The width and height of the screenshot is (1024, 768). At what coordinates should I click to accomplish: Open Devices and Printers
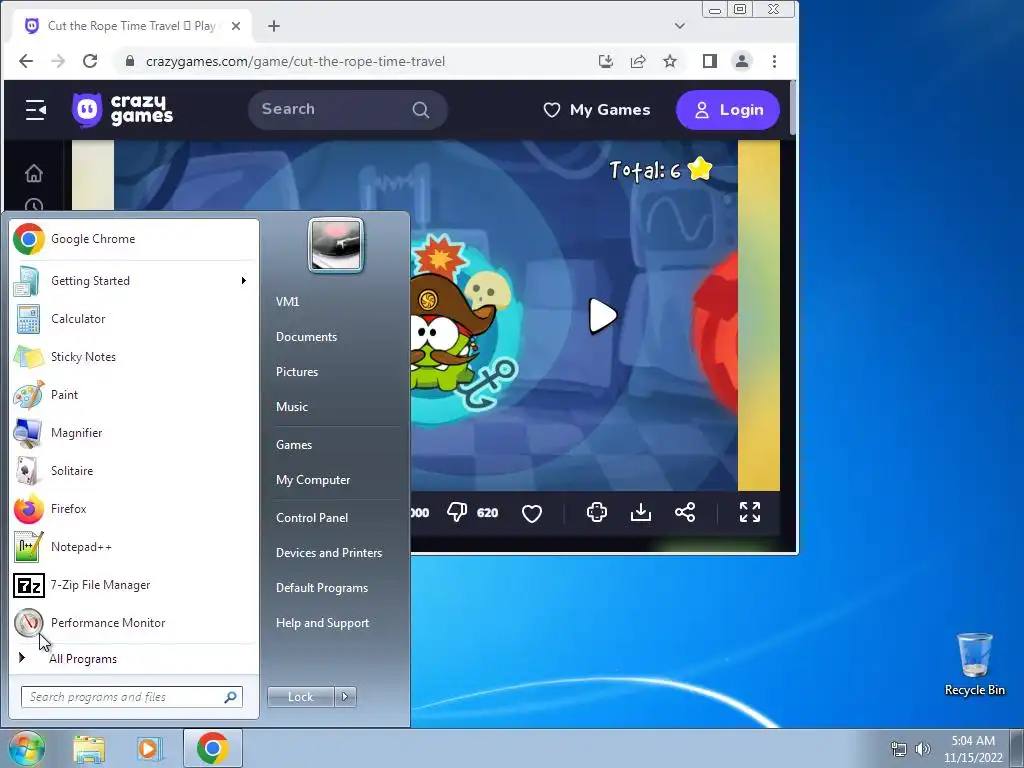[x=328, y=553]
